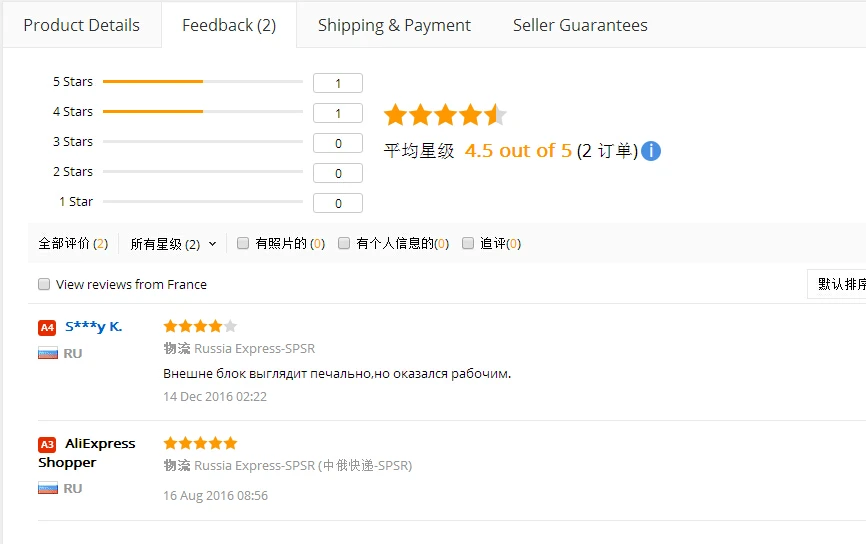This screenshot has height=544, width=866.
Task: Click the blue info icon beside average rating
Action: pos(651,151)
